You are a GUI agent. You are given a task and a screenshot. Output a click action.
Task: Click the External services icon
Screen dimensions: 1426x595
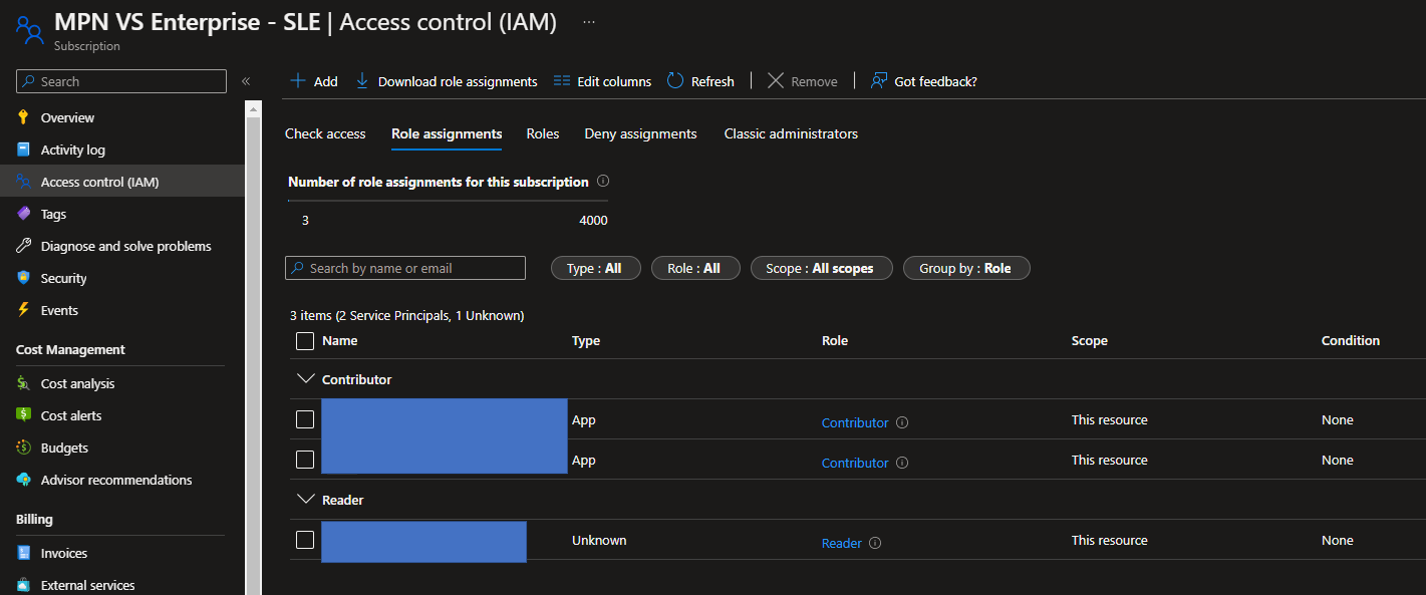(x=24, y=585)
